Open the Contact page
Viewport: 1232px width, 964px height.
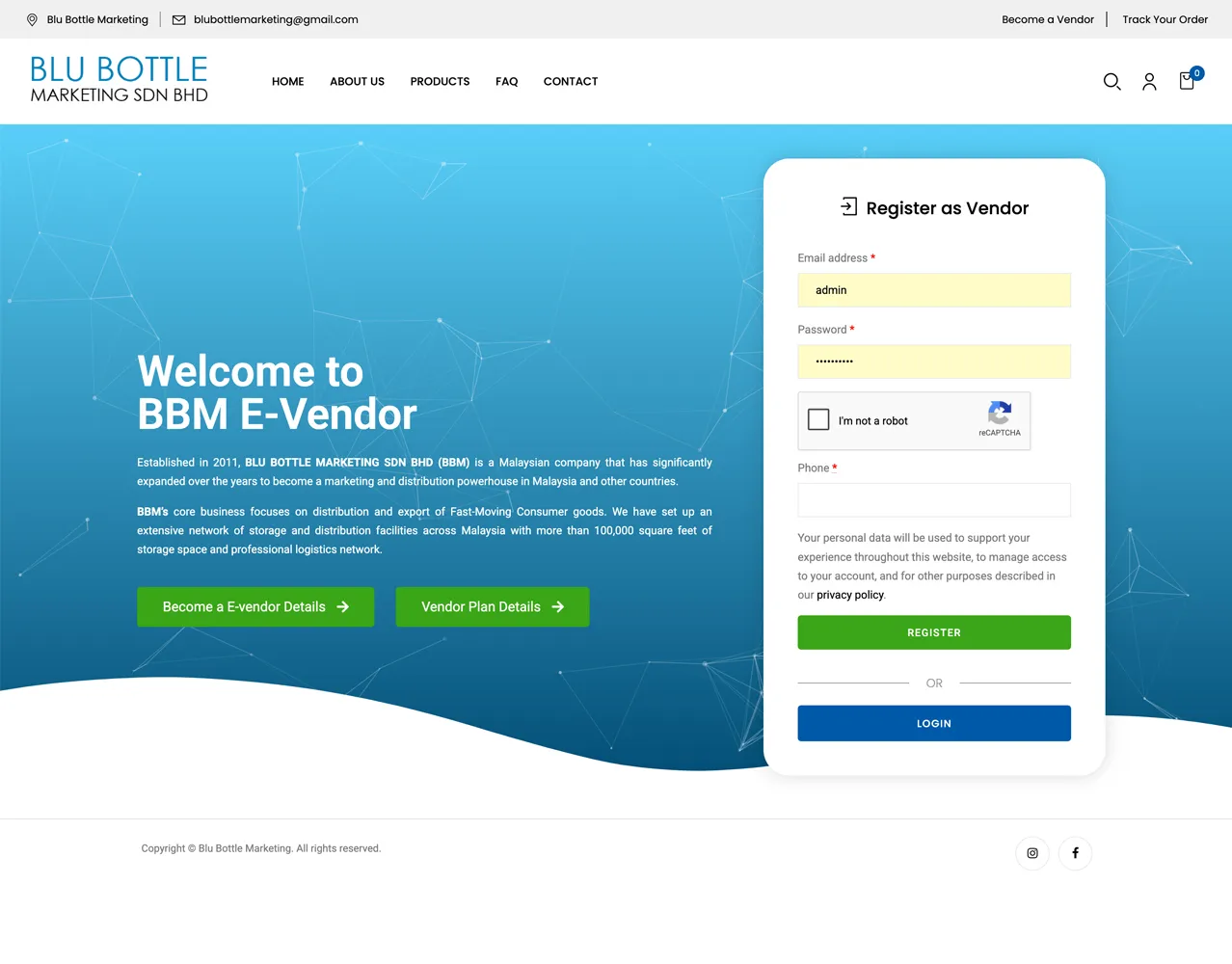pos(571,82)
